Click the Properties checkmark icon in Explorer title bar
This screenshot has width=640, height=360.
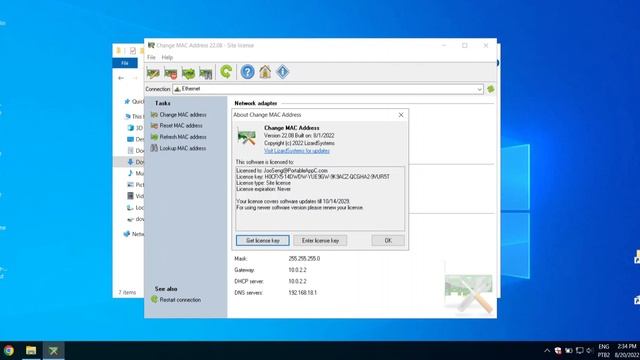[x=133, y=51]
